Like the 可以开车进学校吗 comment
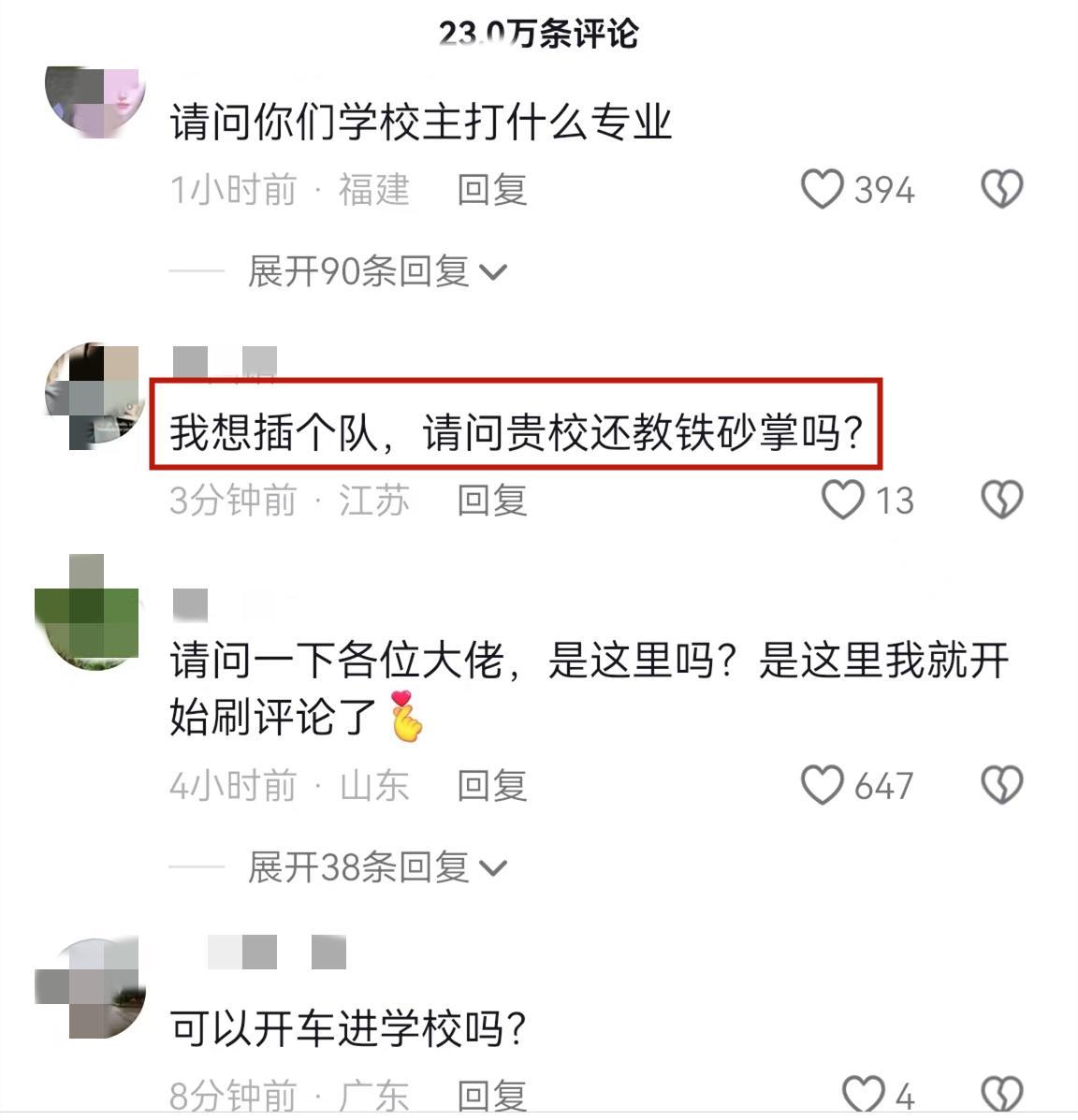Viewport: 1078px width, 1120px height. (x=863, y=1094)
